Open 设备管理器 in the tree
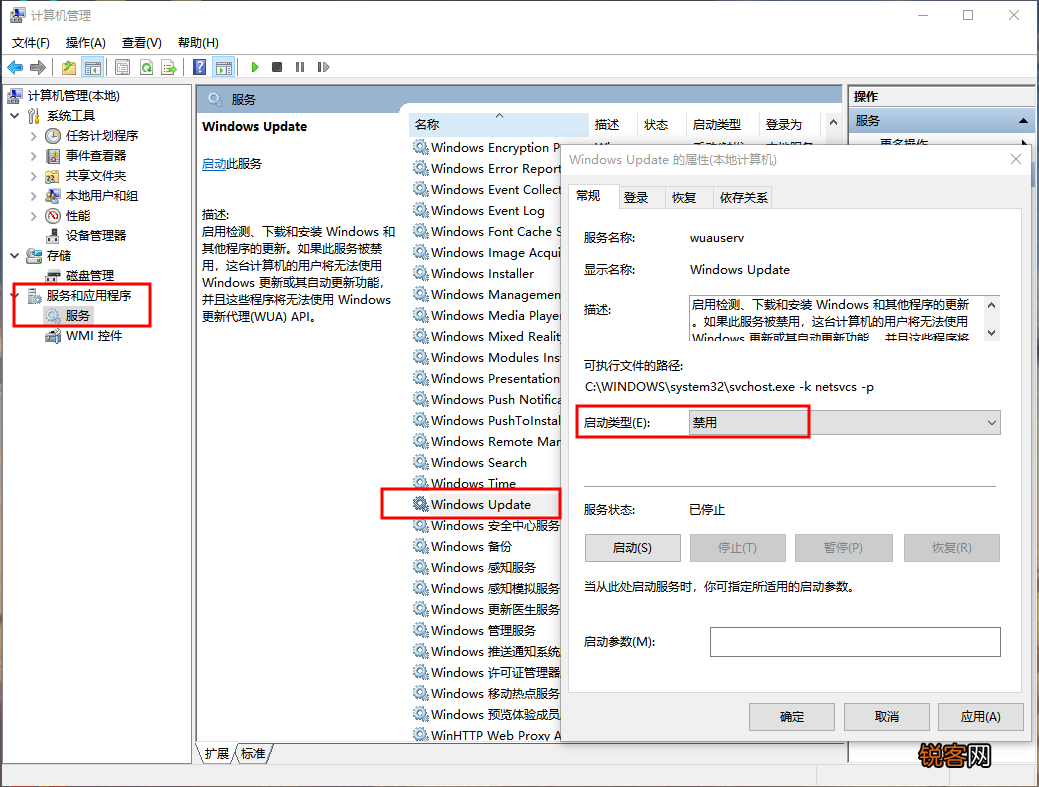Screen dimensions: 1039x787 96,235
